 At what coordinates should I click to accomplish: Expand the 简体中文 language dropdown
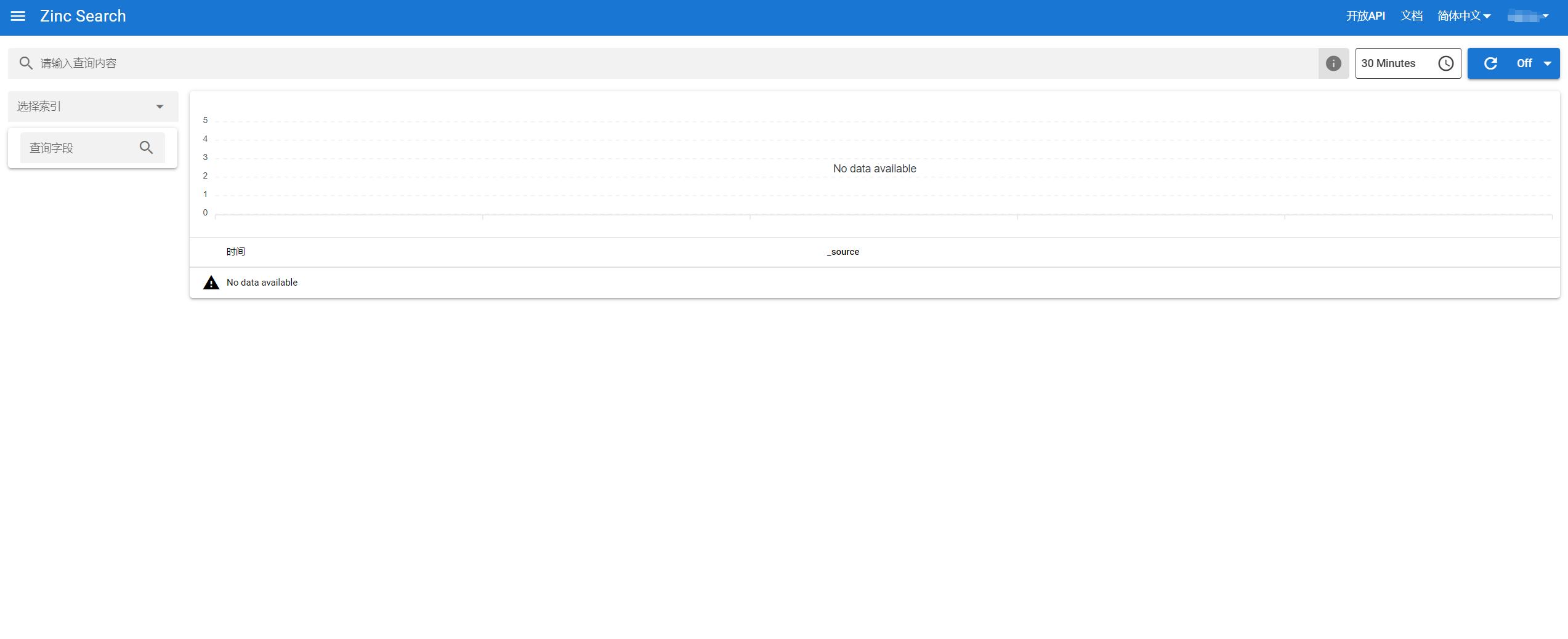coord(1464,16)
